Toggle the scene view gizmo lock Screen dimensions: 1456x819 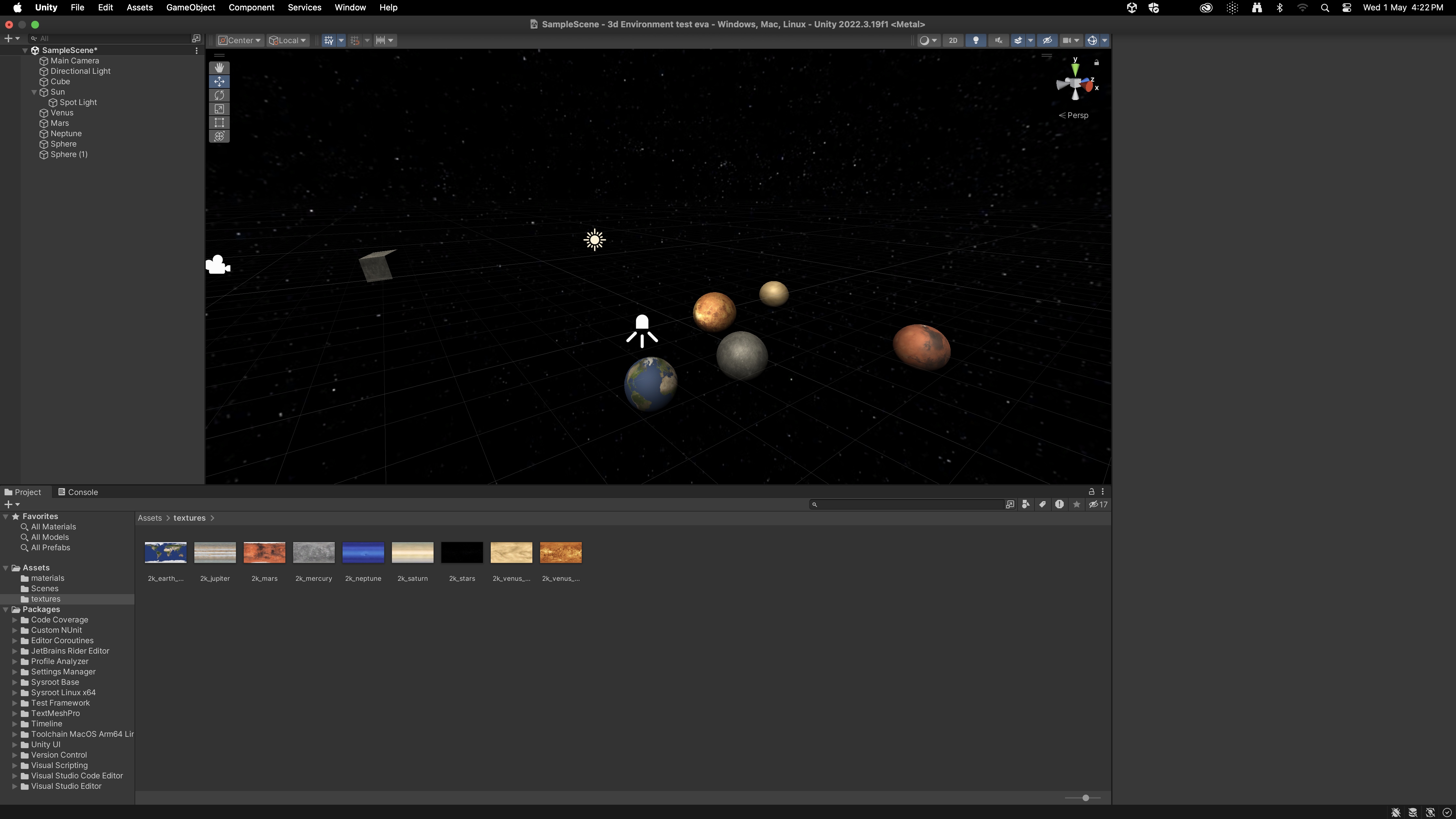pos(1097,62)
